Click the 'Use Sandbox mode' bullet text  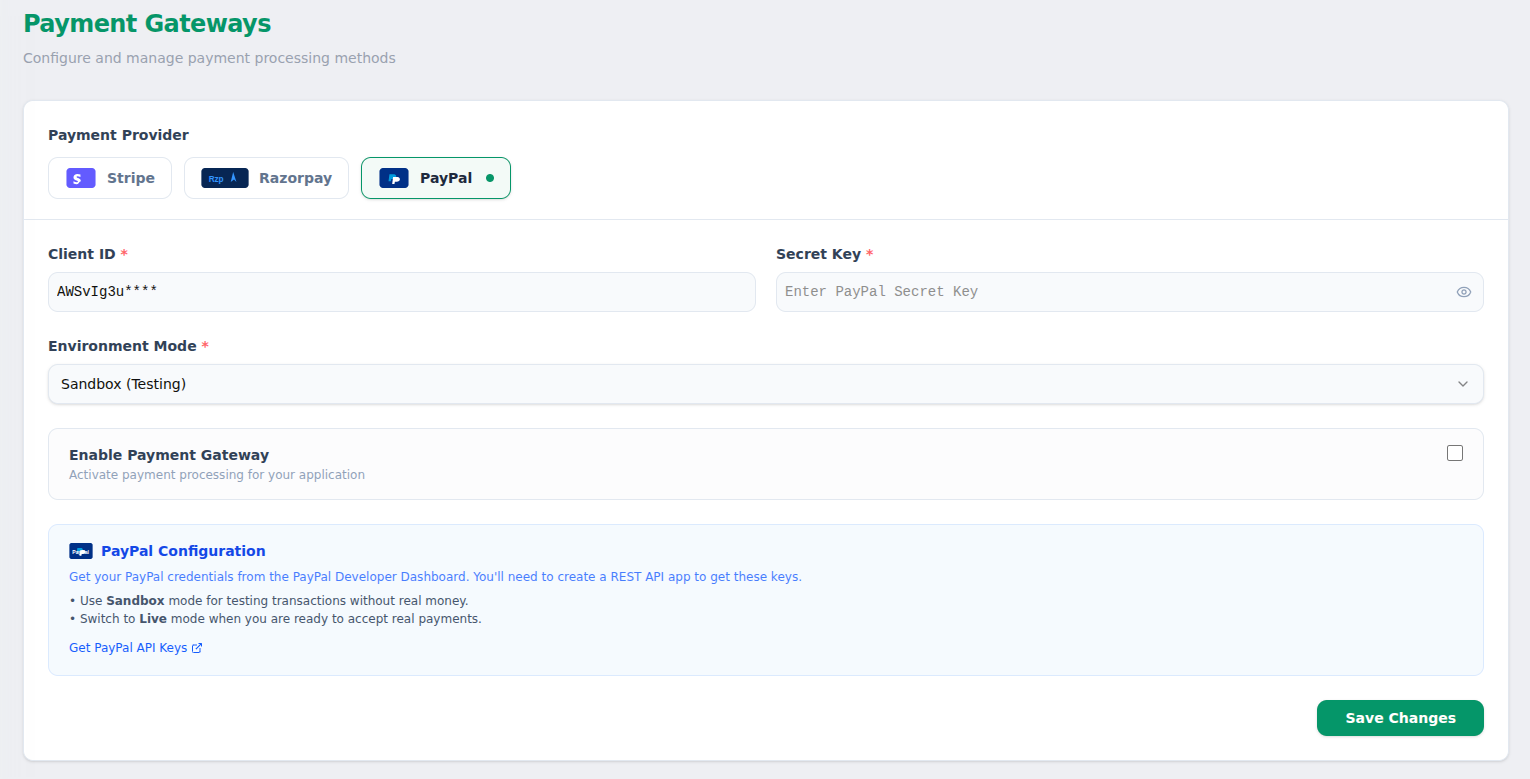269,601
